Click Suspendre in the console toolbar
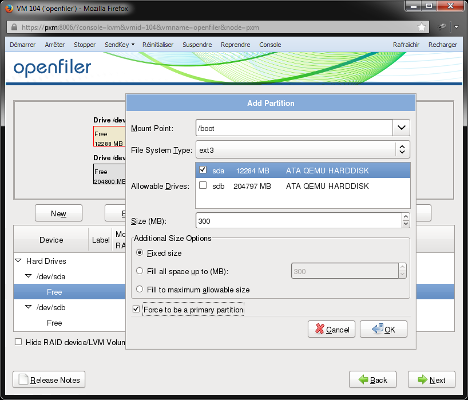This screenshot has width=468, height=400. pyautogui.click(x=197, y=45)
